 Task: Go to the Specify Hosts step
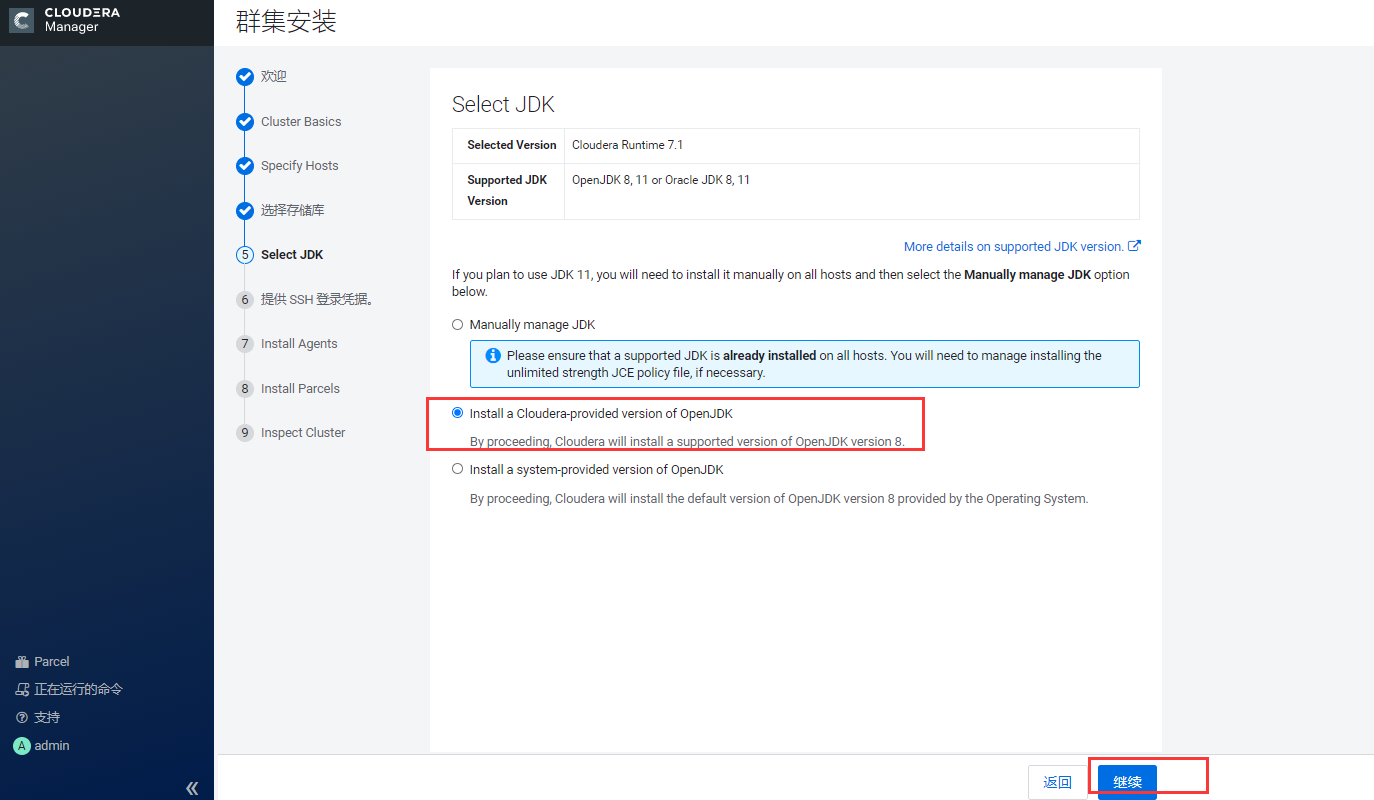pos(300,166)
